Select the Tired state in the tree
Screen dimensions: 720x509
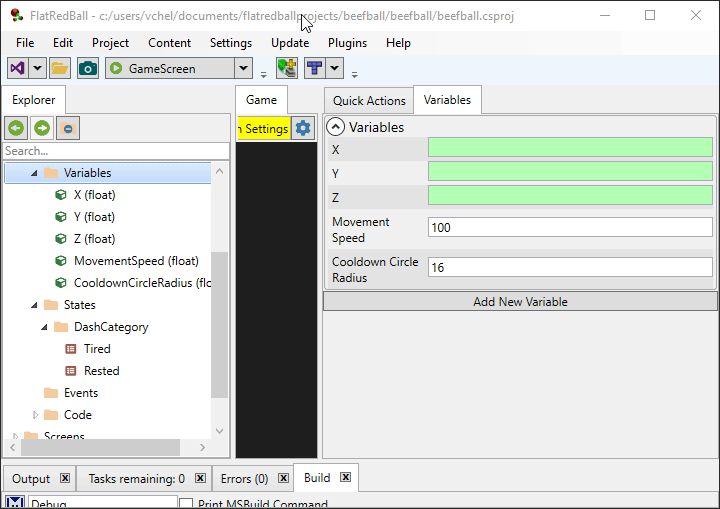point(97,349)
